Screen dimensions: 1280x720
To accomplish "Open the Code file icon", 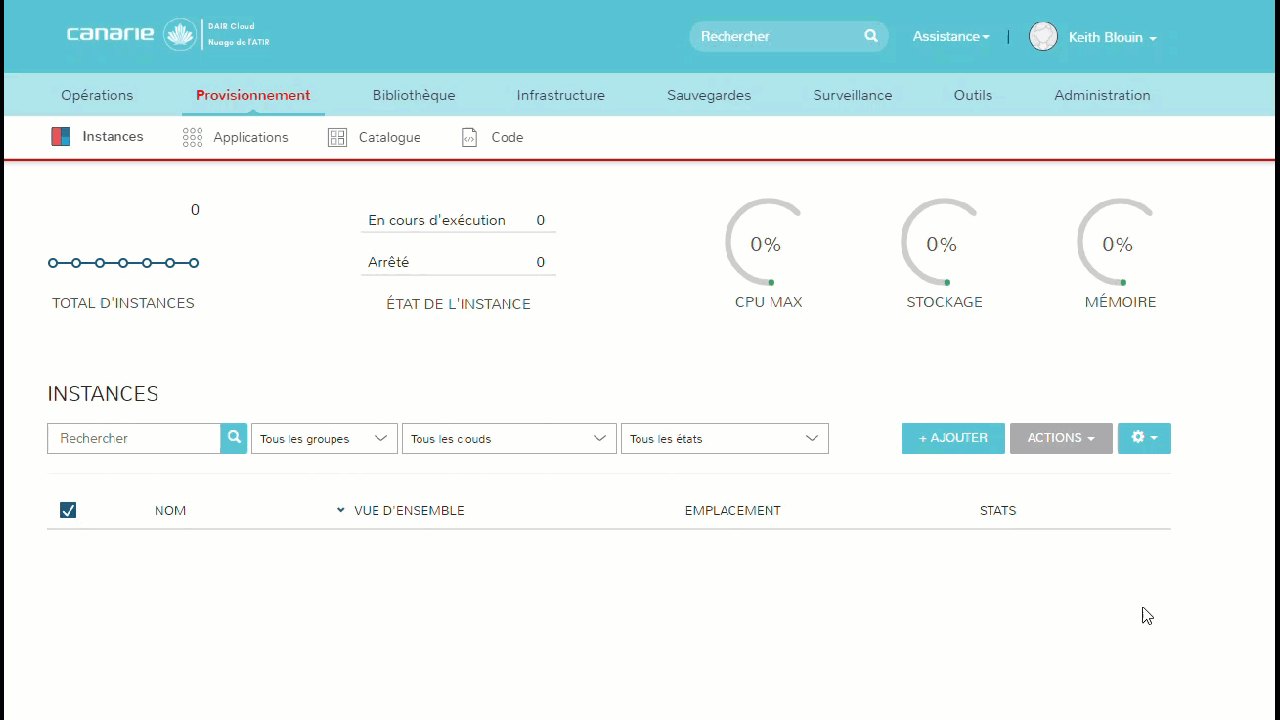I will click(469, 138).
